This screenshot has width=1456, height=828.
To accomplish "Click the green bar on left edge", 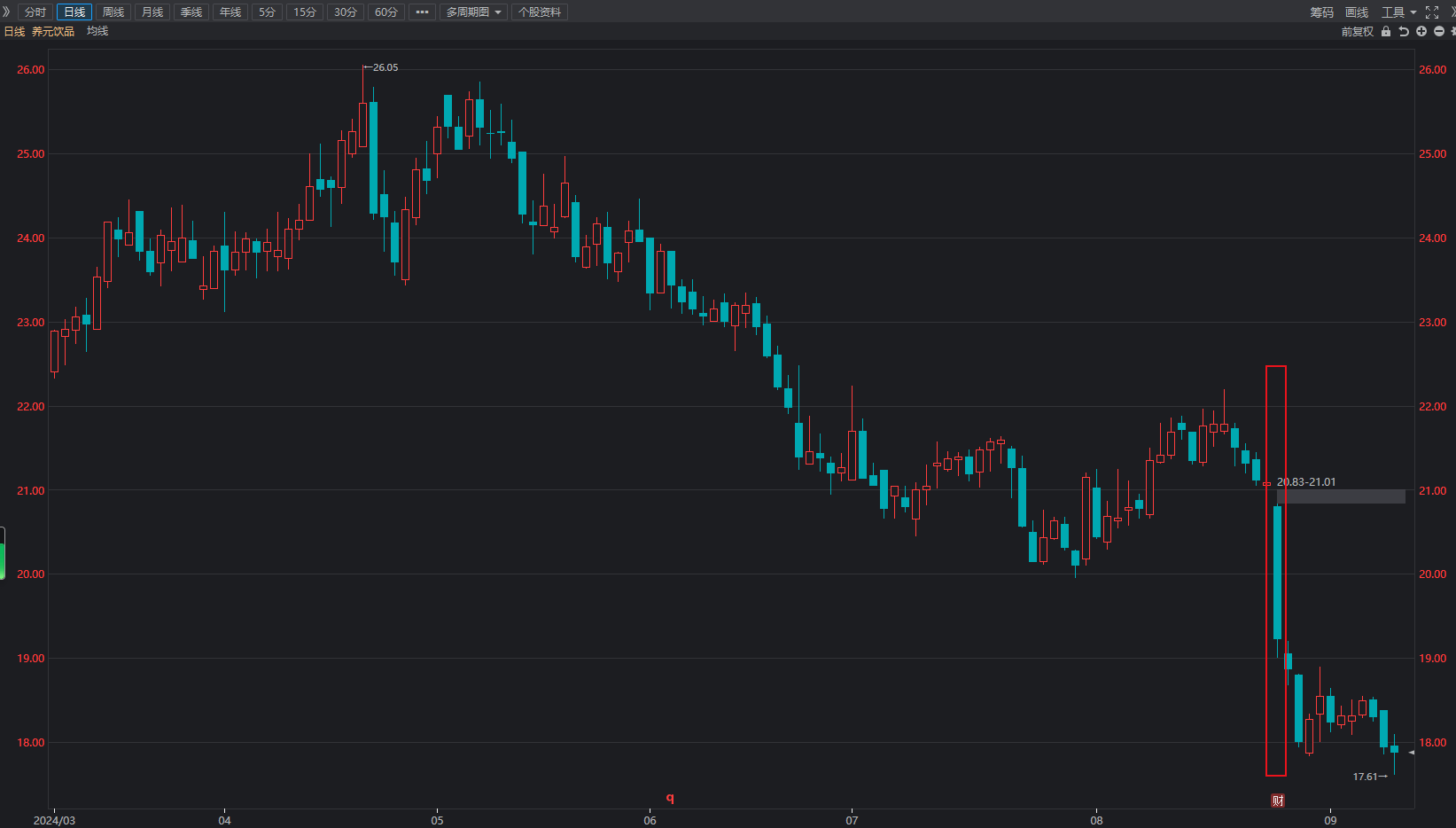I will (3, 553).
